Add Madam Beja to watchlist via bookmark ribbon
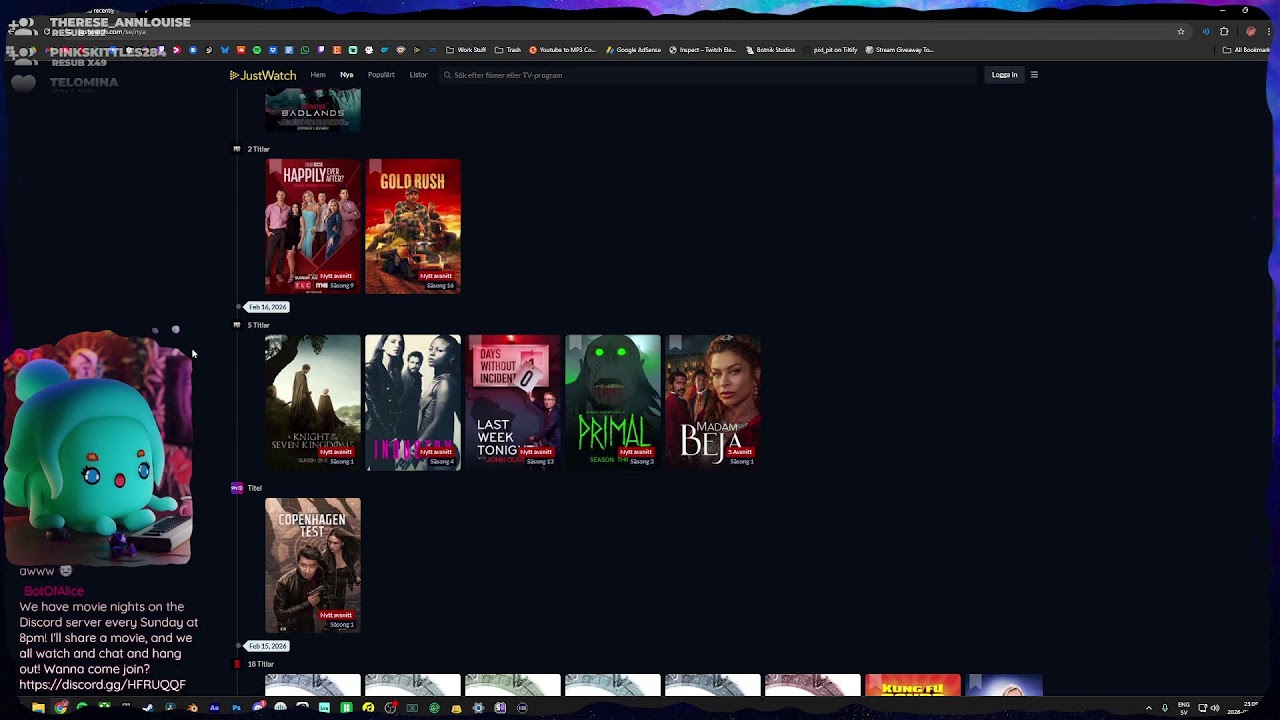Image resolution: width=1280 pixels, height=720 pixels. [x=675, y=344]
